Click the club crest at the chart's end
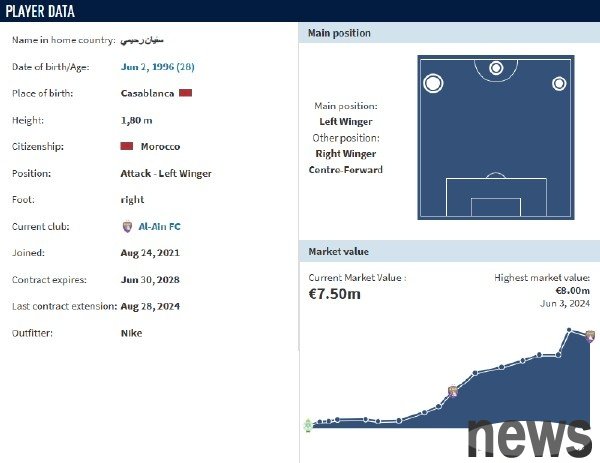 (x=590, y=336)
